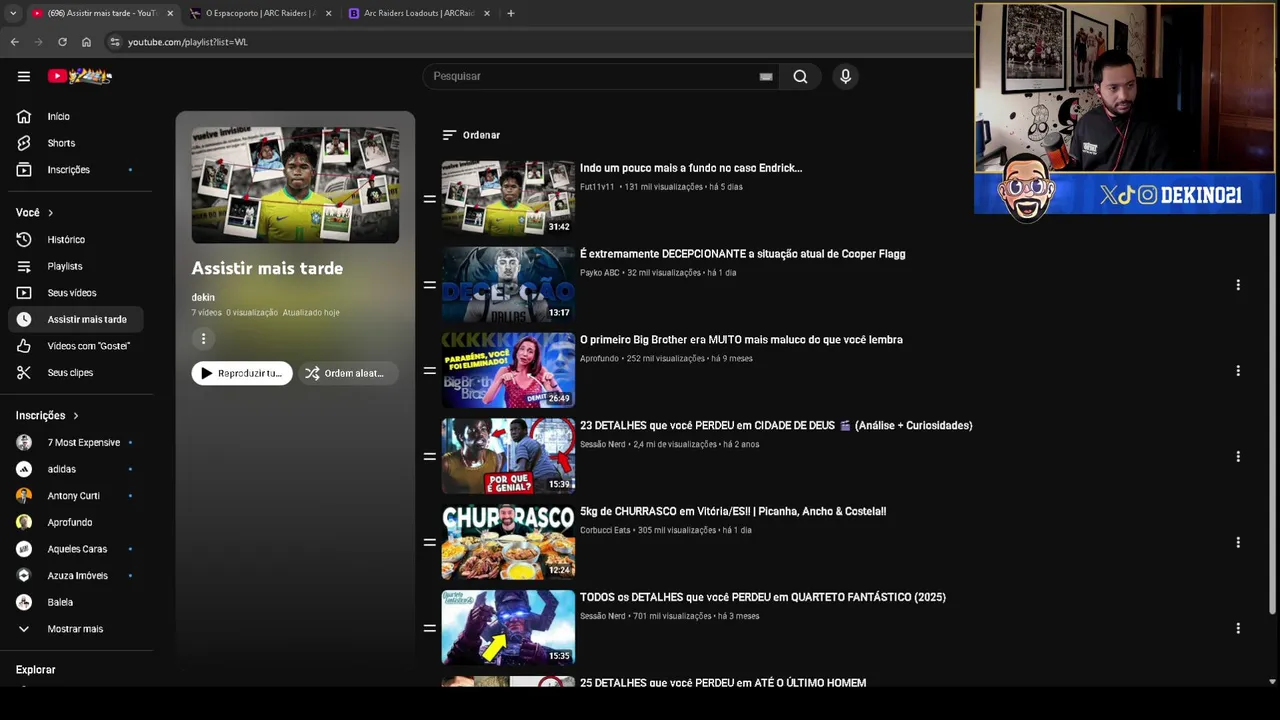1280x720 pixels.
Task: Grab reorder handle of the Cooper Flagg video
Action: [429, 285]
